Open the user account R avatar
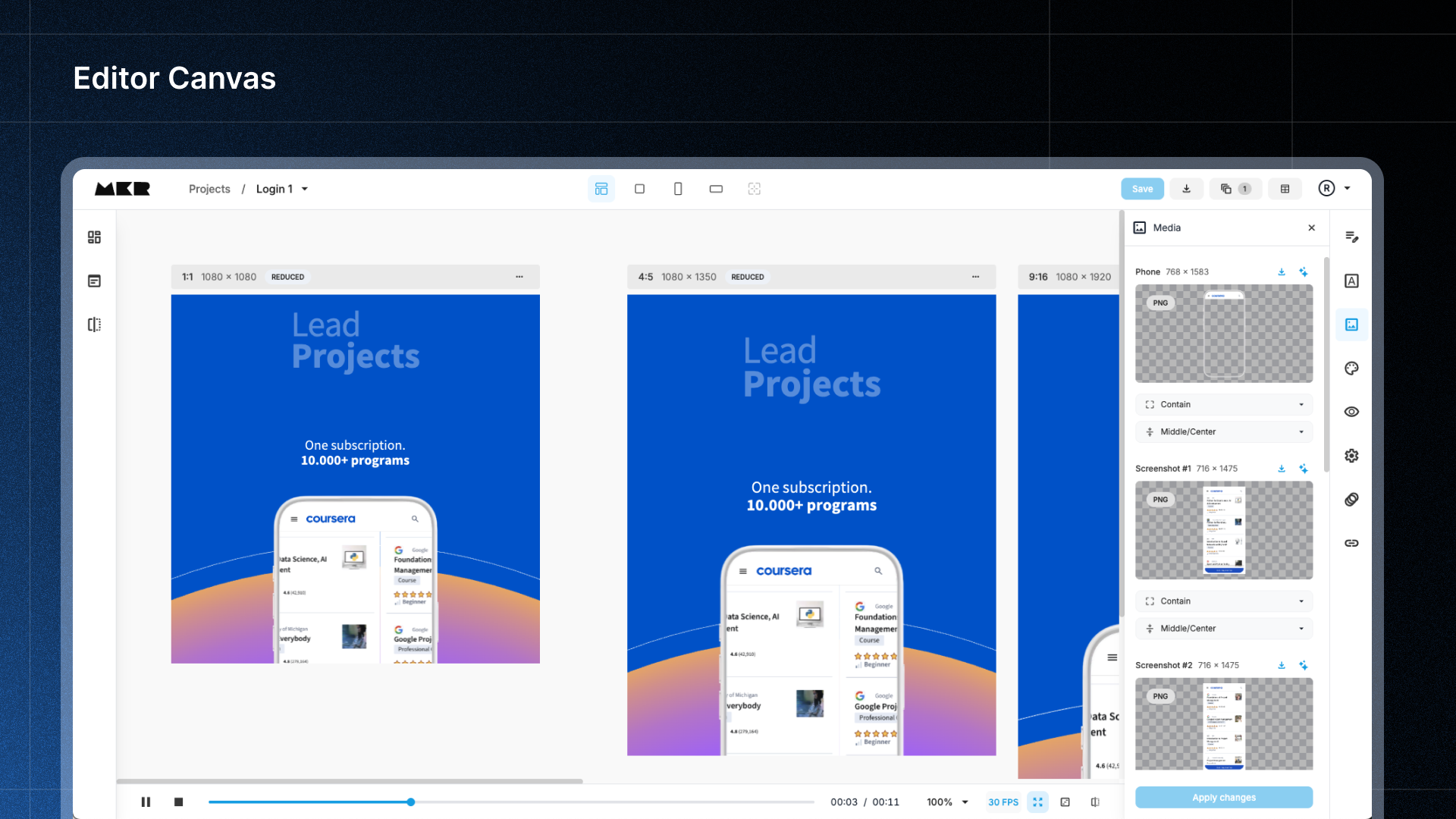 (1326, 188)
